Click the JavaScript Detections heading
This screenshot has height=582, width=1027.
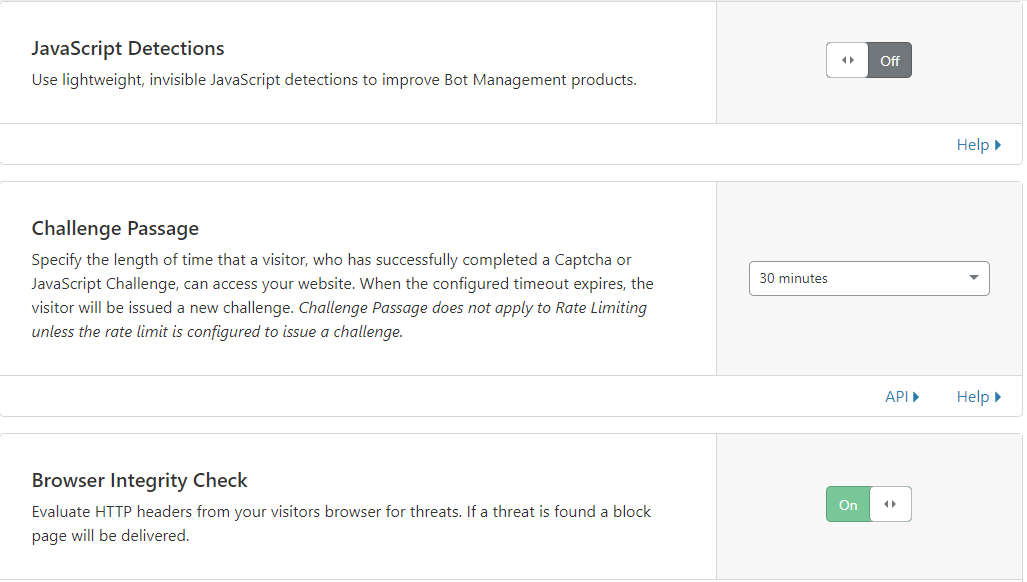(x=128, y=48)
